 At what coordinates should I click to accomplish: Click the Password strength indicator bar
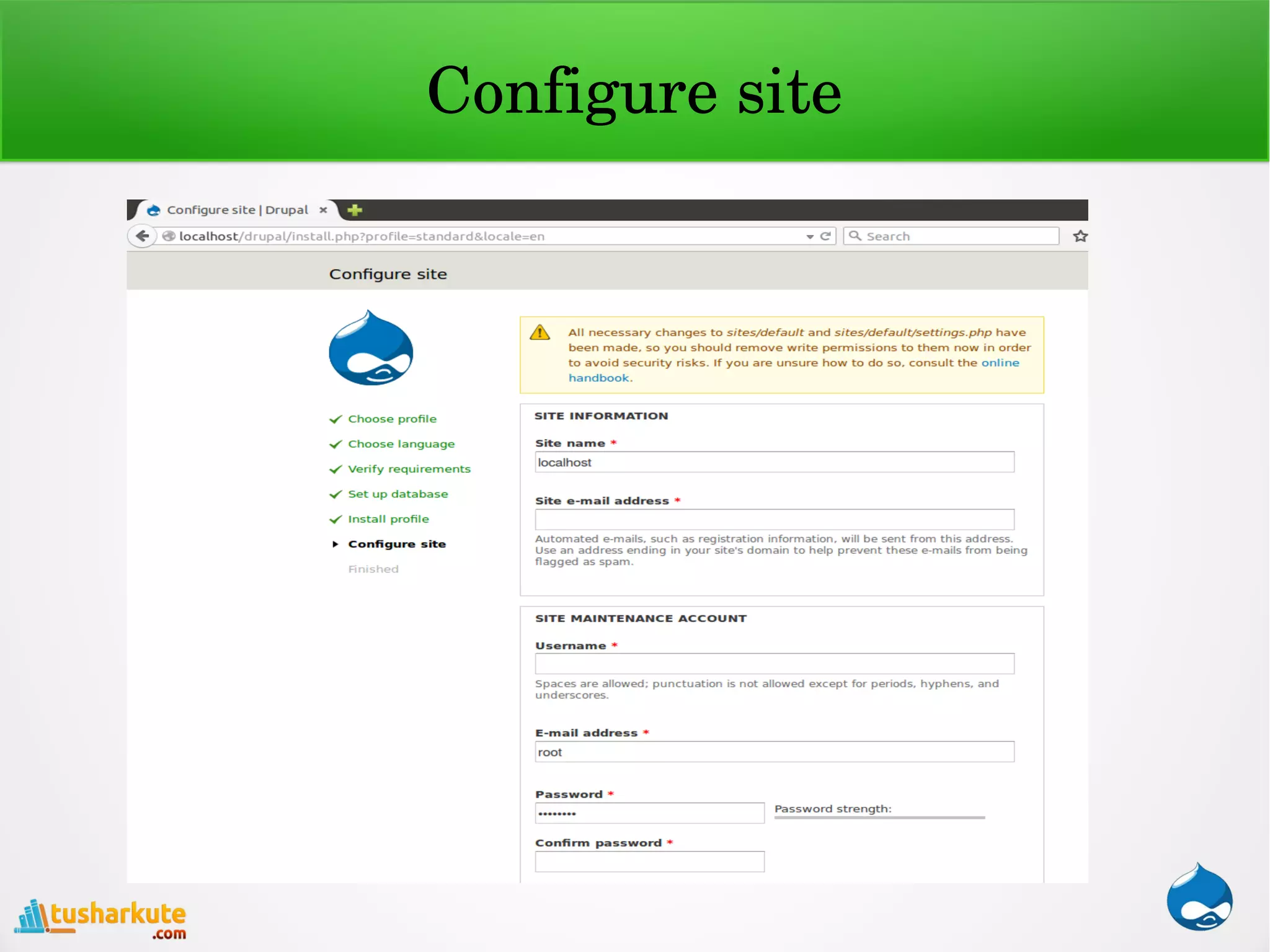click(879, 818)
